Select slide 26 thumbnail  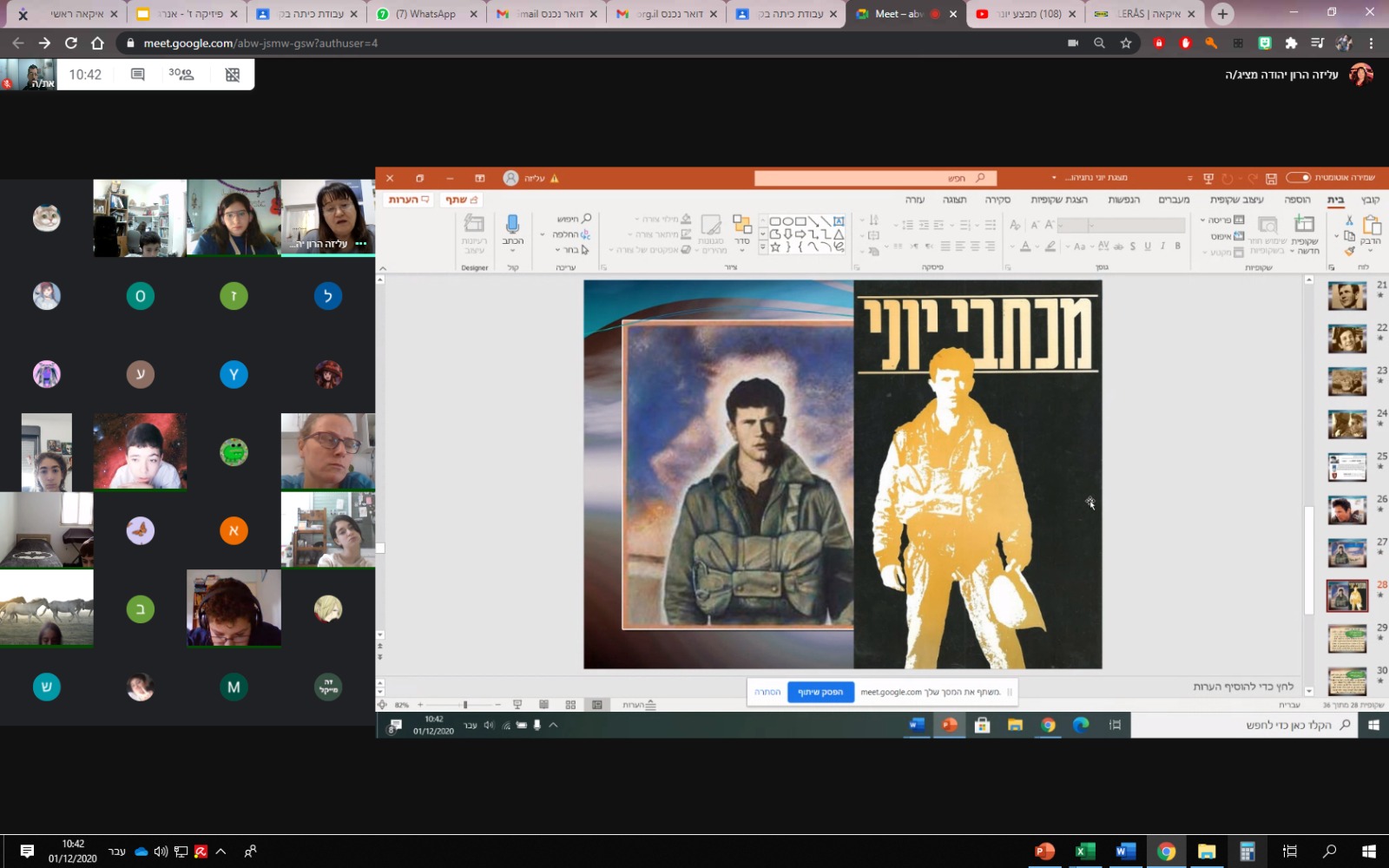click(x=1347, y=510)
